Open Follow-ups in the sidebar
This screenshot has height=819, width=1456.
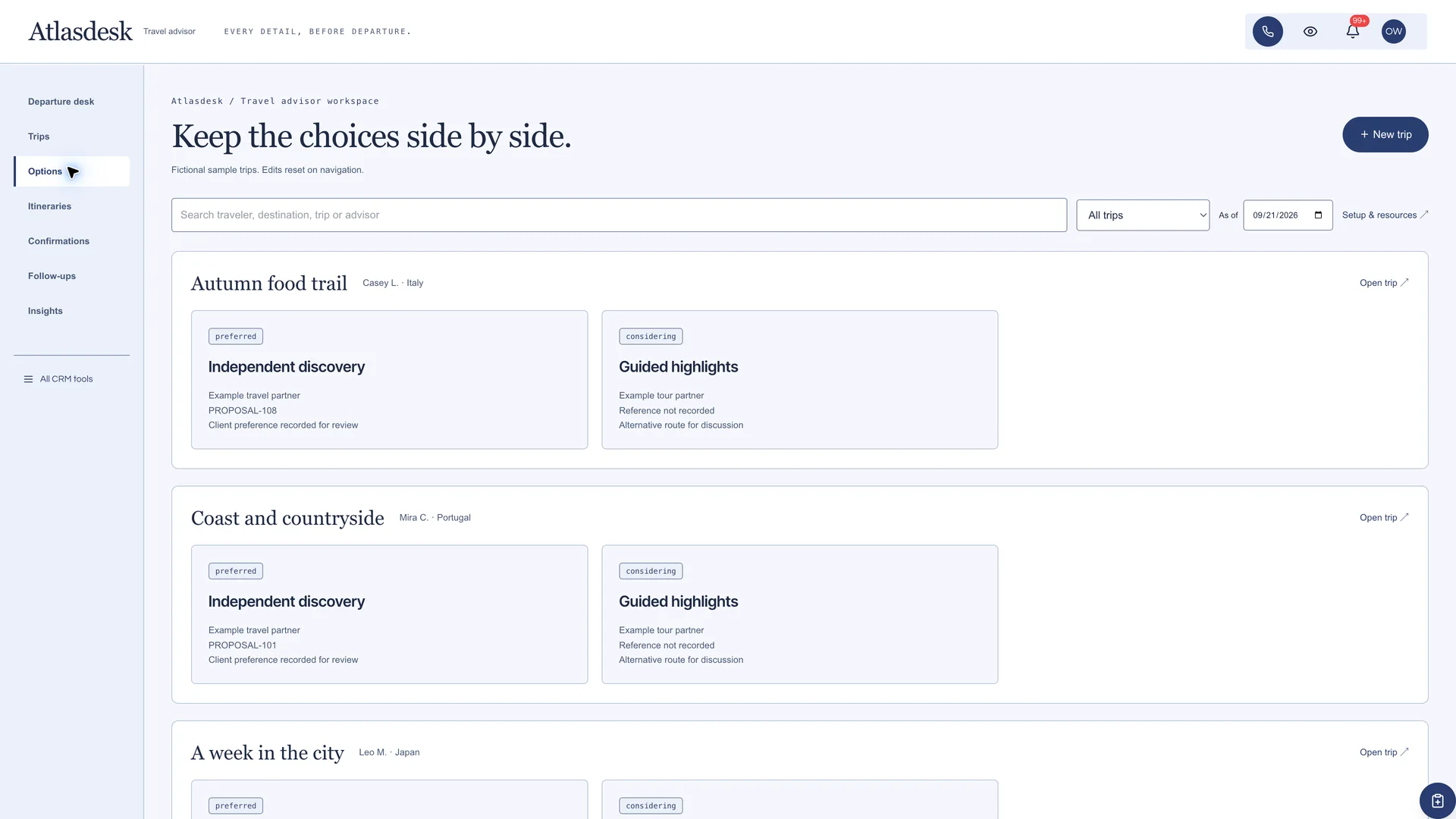point(72,276)
